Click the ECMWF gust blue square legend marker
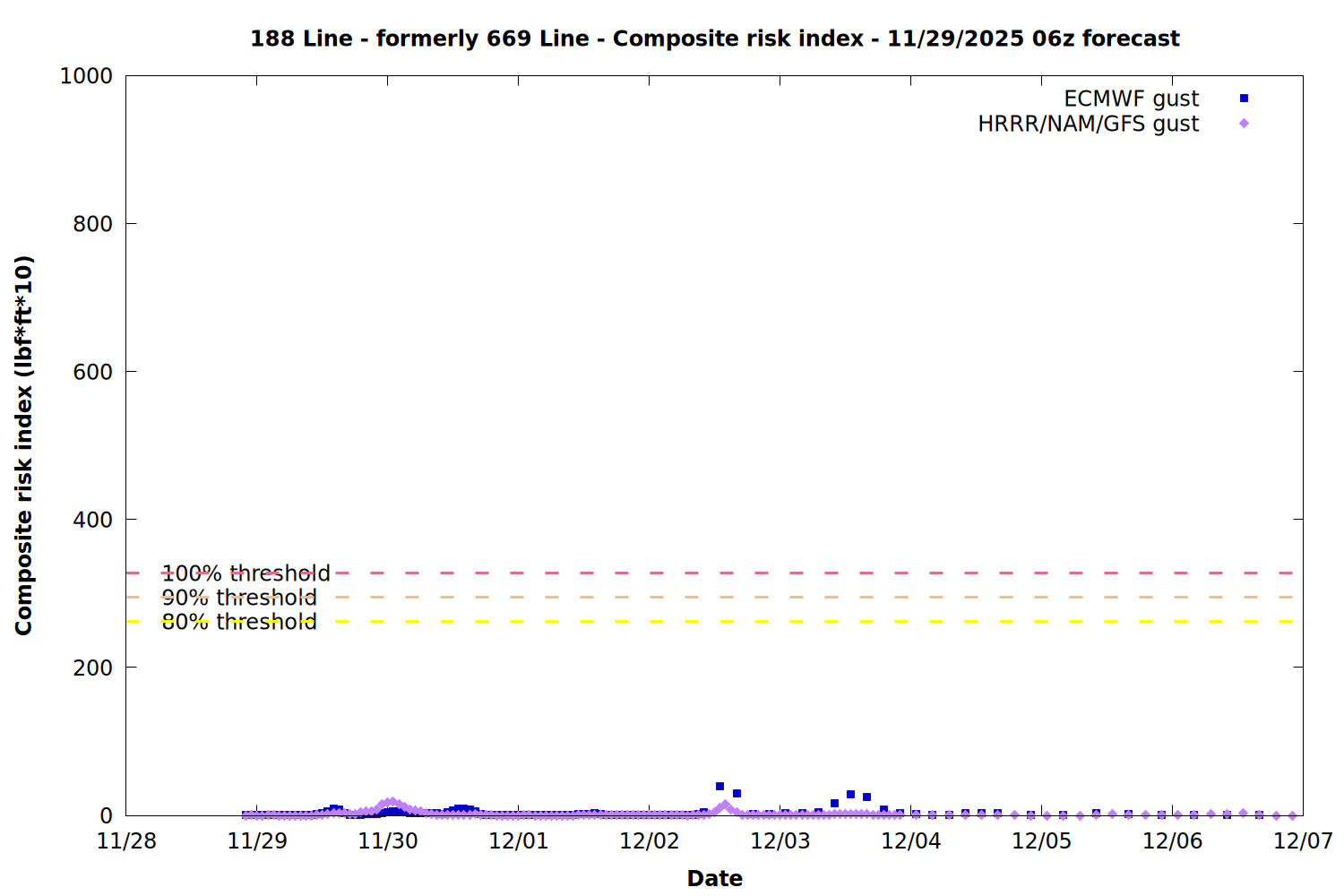The height and width of the screenshot is (896, 1344). pyautogui.click(x=1244, y=99)
